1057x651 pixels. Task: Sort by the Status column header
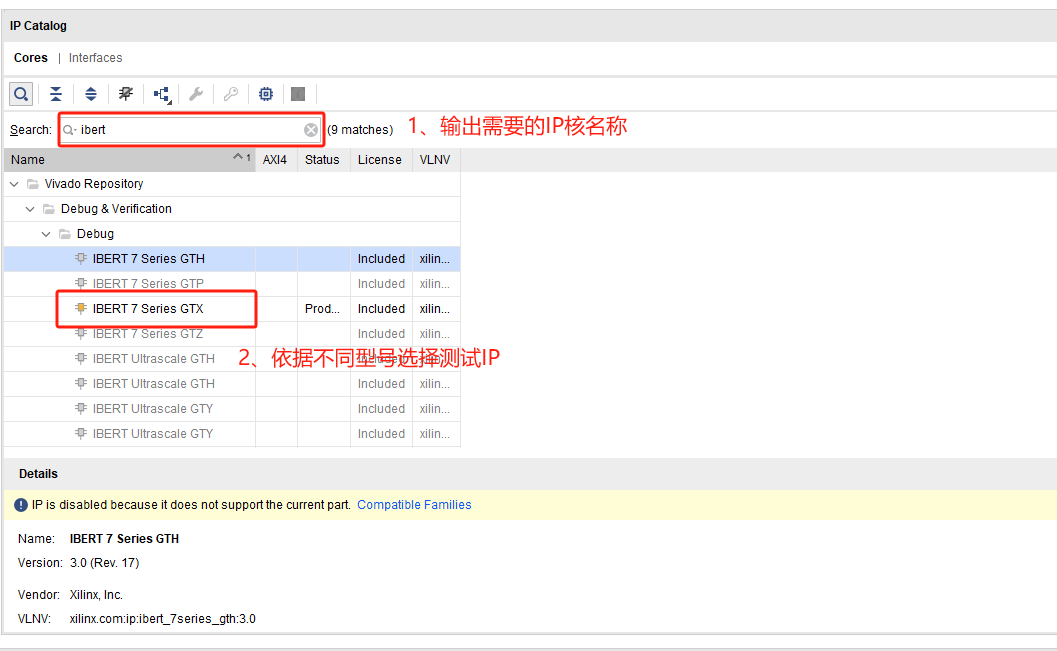[x=322, y=160]
